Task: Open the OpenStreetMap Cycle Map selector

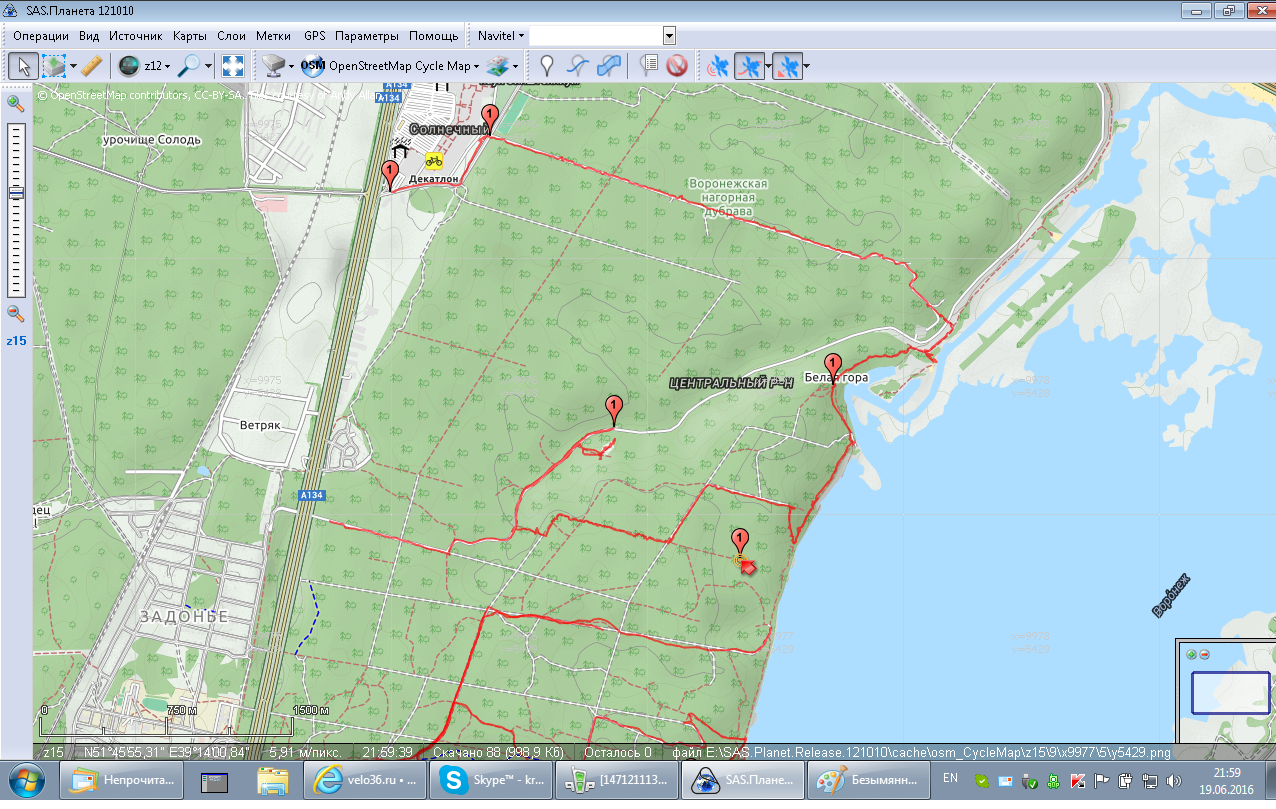Action: [390, 66]
